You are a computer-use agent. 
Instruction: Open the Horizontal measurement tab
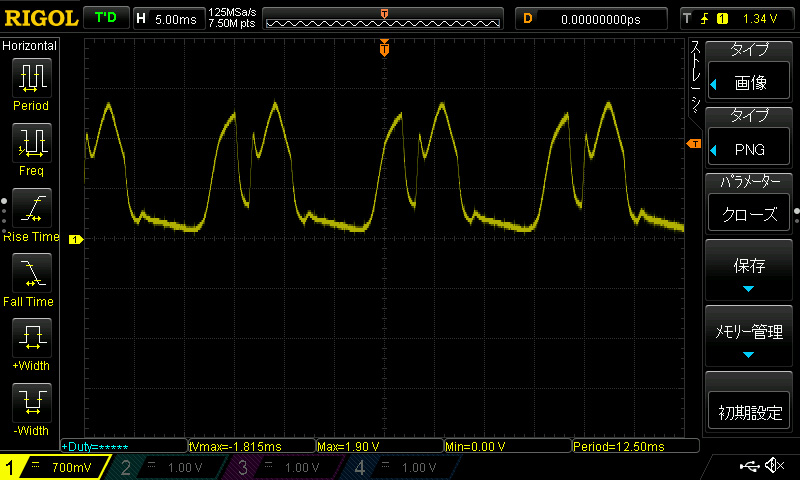[x=30, y=46]
